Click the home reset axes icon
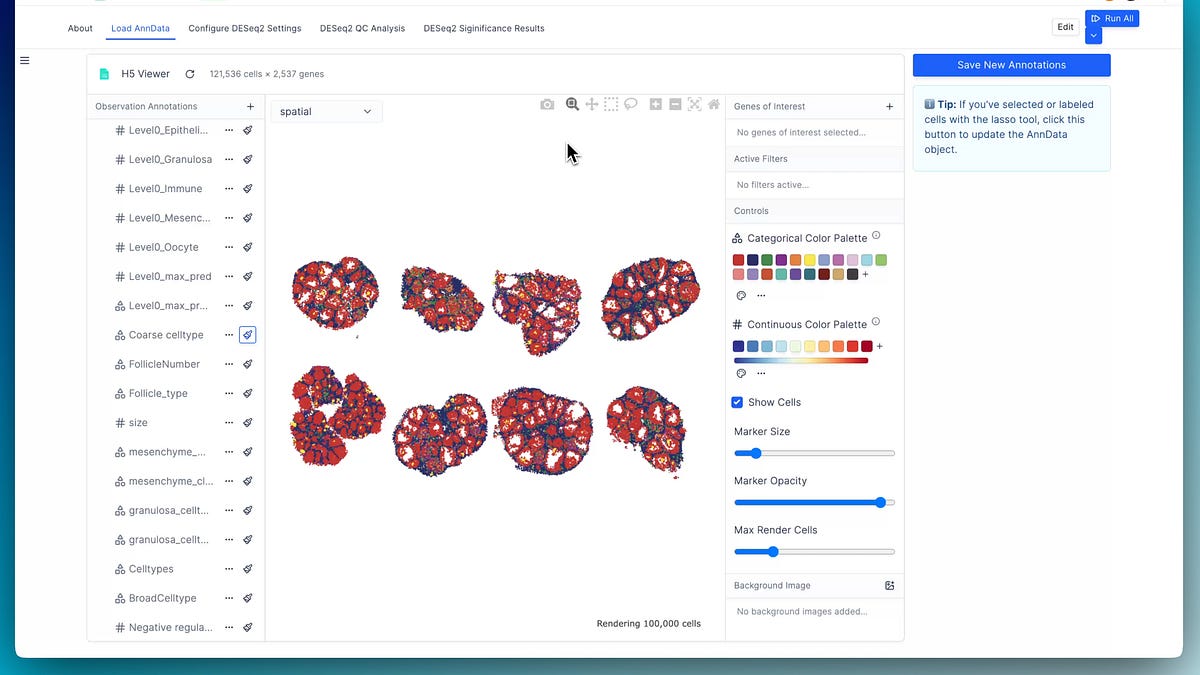 (x=714, y=104)
